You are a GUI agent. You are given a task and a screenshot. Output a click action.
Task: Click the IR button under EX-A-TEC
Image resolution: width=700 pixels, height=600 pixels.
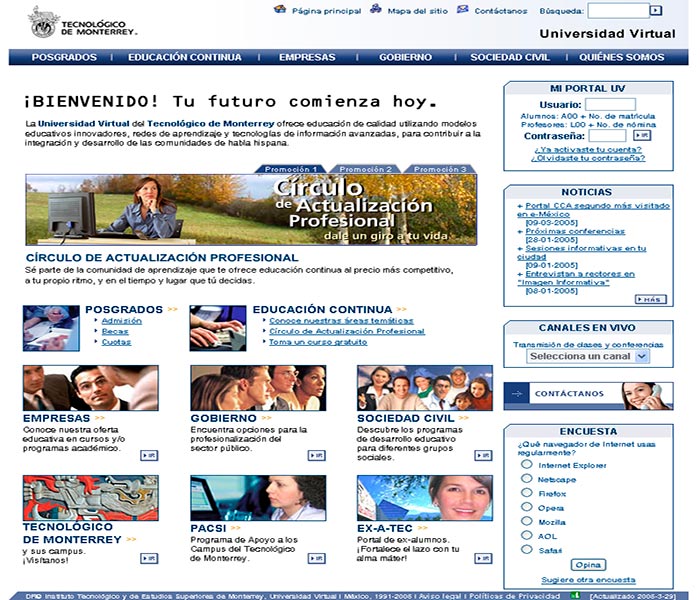pyautogui.click(x=483, y=558)
